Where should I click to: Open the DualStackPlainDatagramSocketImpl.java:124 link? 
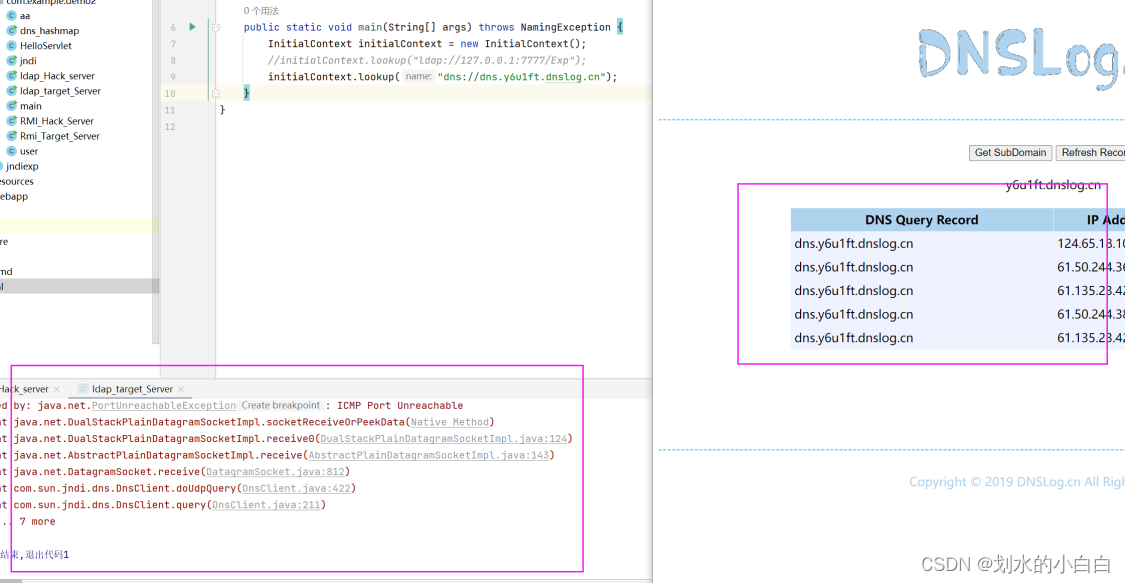click(x=443, y=439)
